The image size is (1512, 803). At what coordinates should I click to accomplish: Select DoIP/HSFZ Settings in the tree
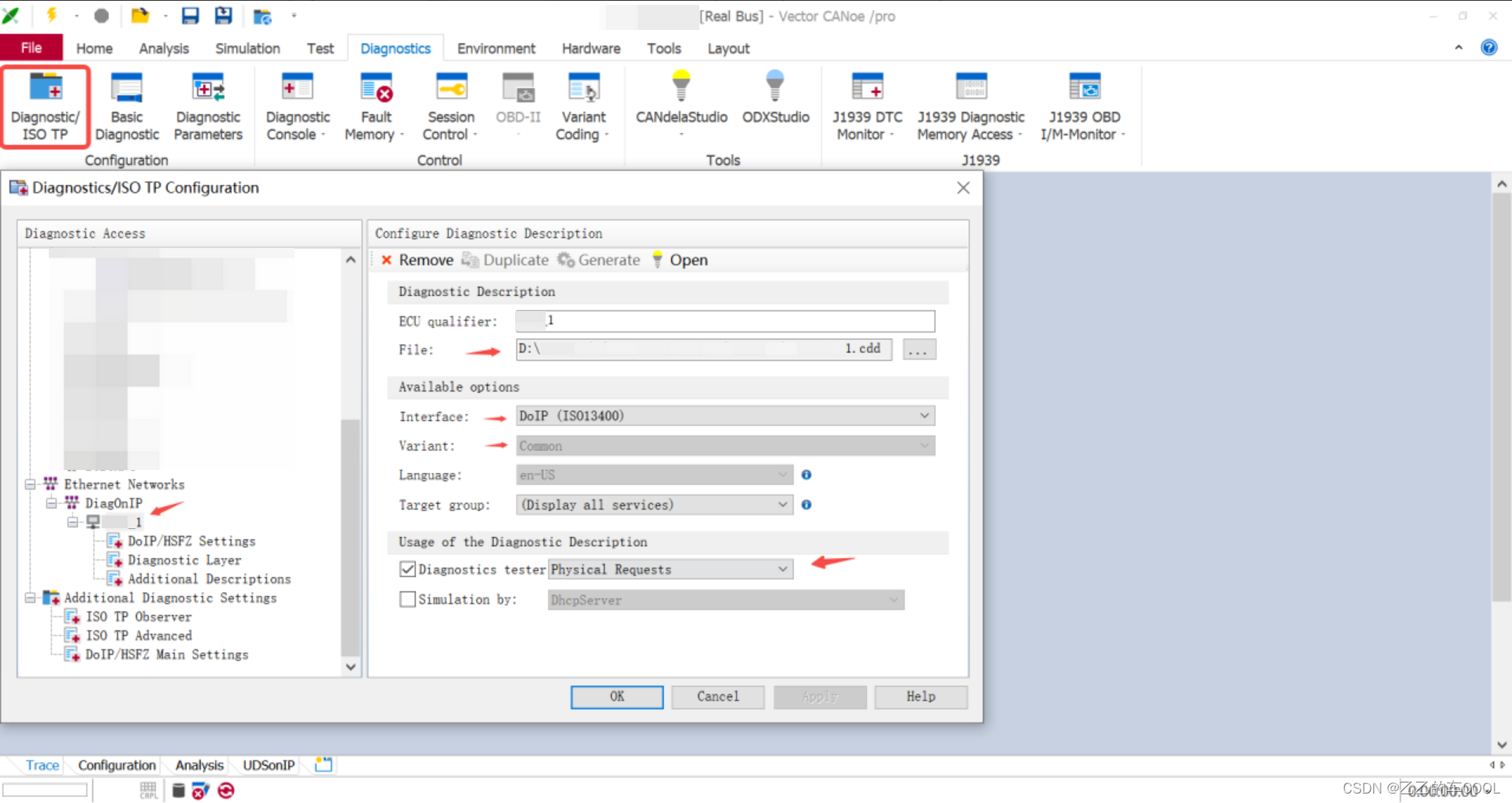pos(191,541)
